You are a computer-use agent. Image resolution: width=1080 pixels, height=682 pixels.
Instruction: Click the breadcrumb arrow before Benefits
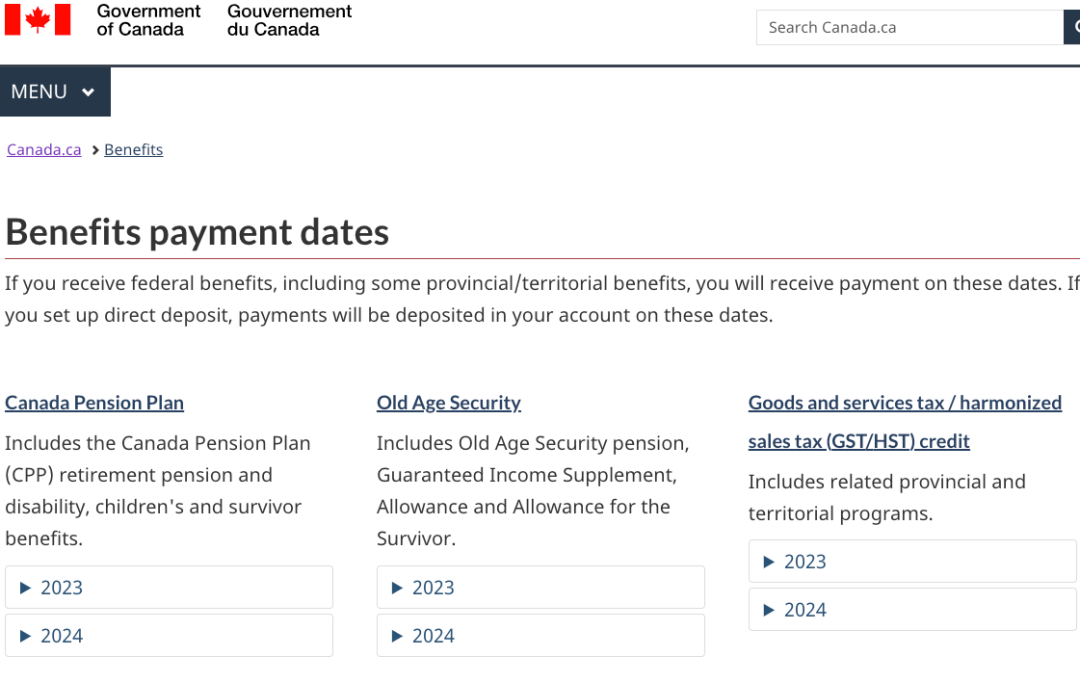pos(95,150)
